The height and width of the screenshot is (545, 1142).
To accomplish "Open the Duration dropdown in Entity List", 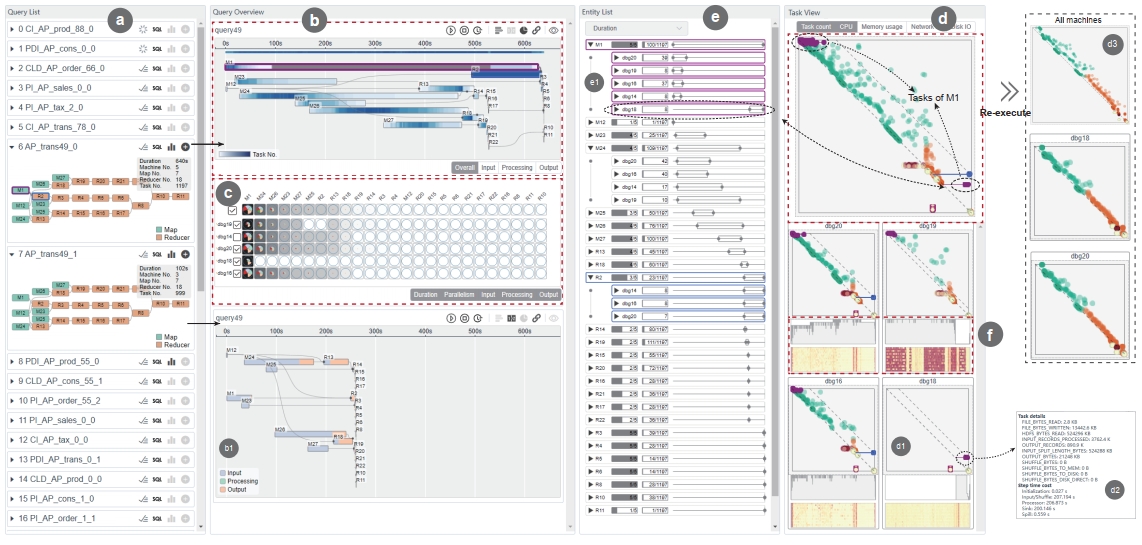I will click(638, 28).
